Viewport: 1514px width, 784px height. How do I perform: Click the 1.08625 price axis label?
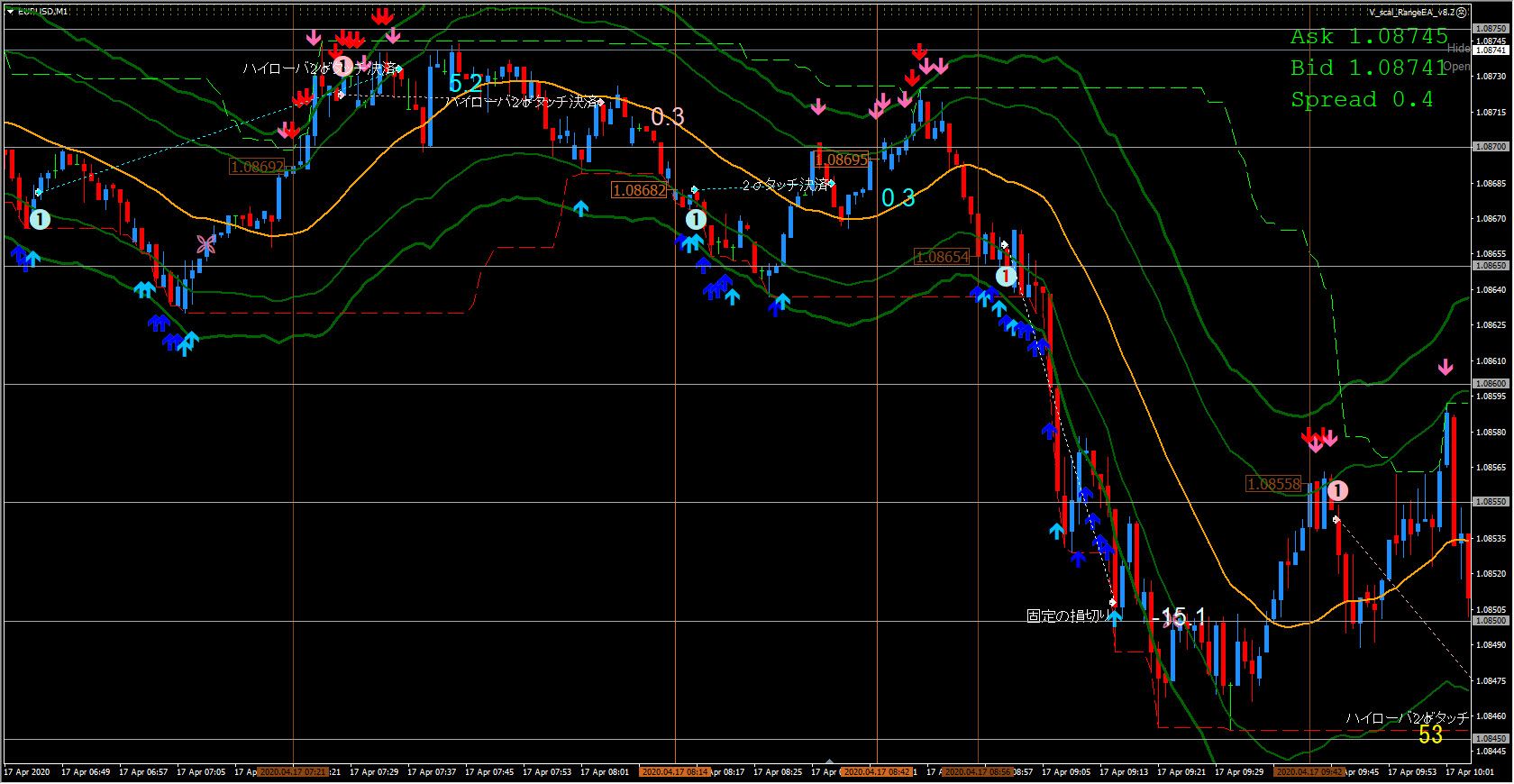coord(1491,325)
